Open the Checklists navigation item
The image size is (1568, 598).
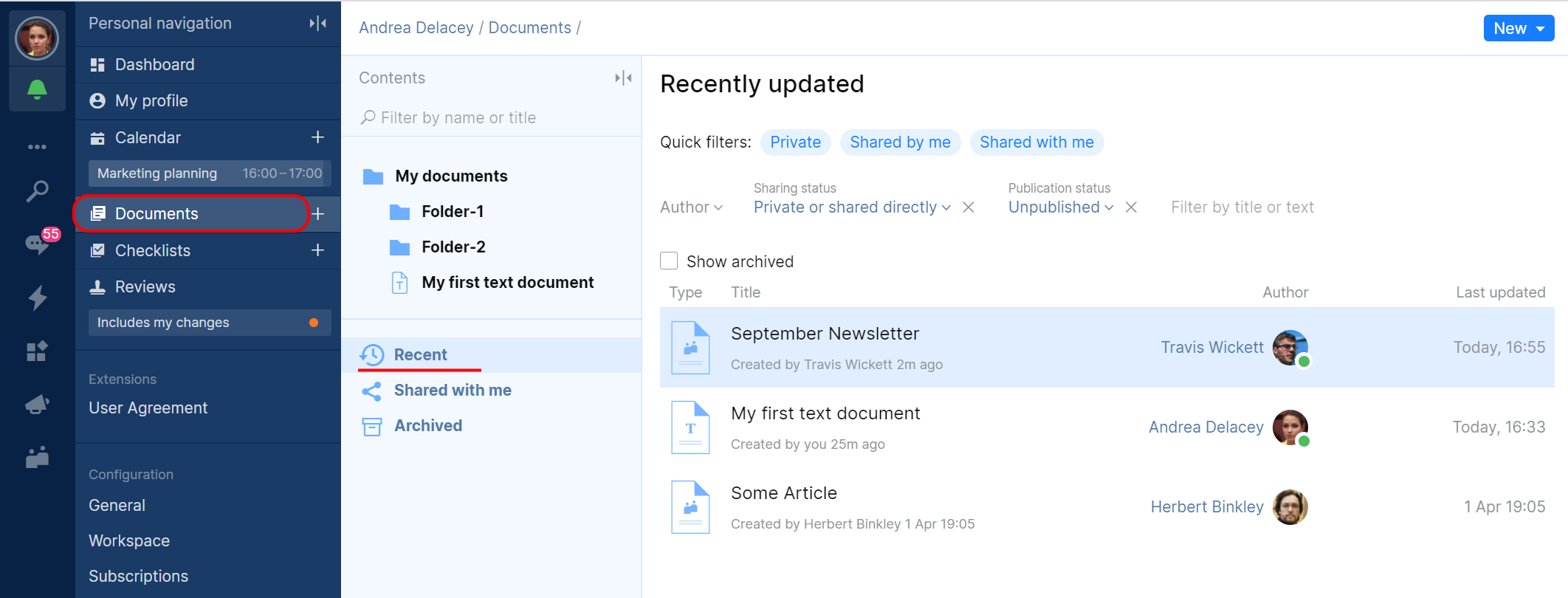[153, 251]
